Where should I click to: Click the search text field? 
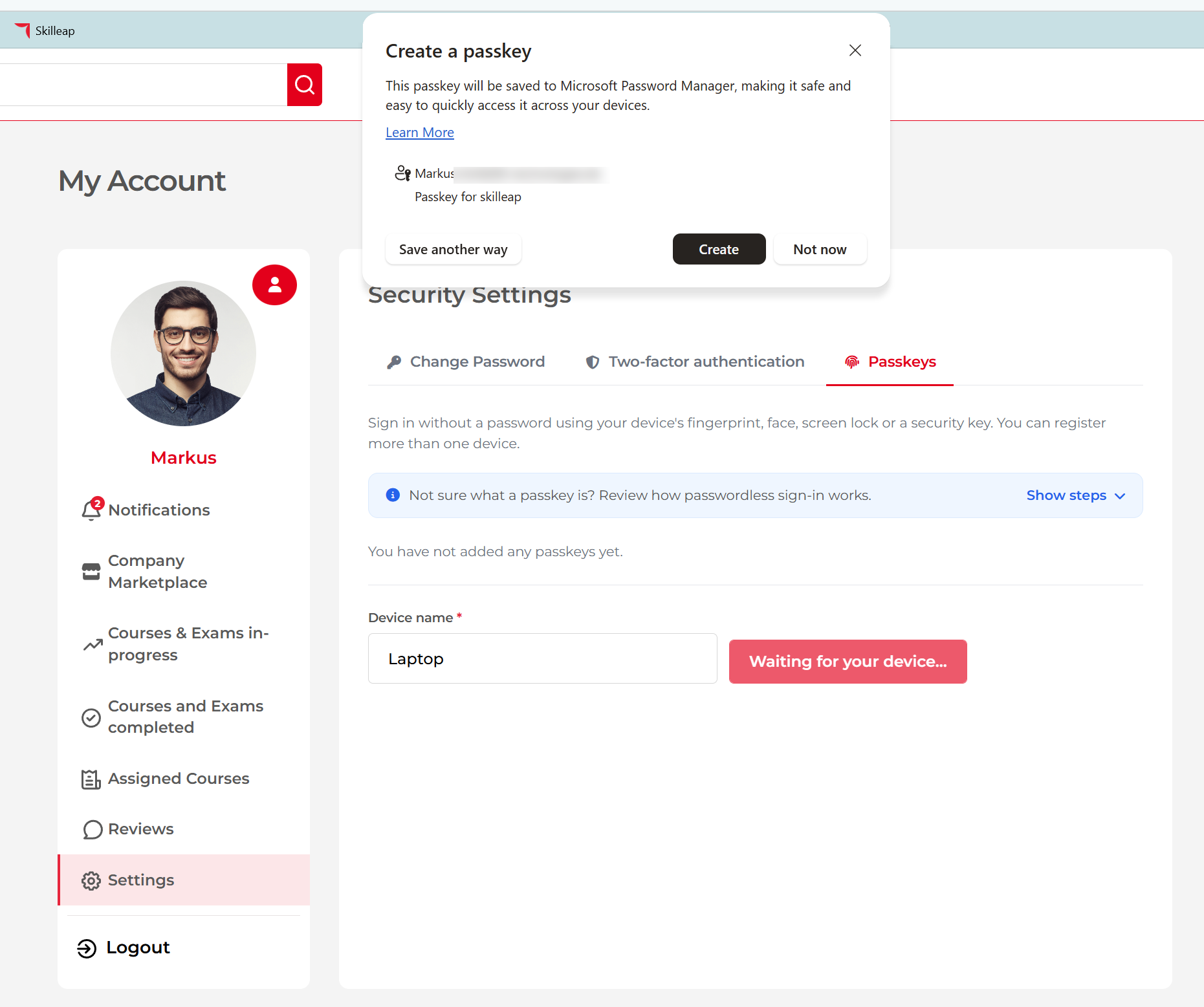144,85
